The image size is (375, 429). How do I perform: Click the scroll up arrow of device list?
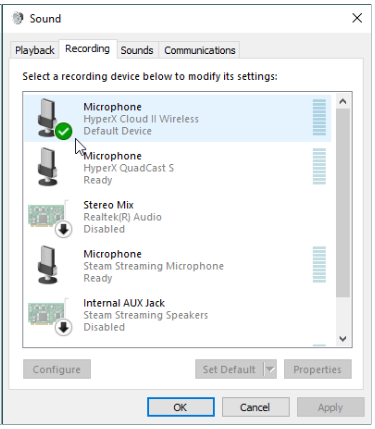click(x=343, y=101)
